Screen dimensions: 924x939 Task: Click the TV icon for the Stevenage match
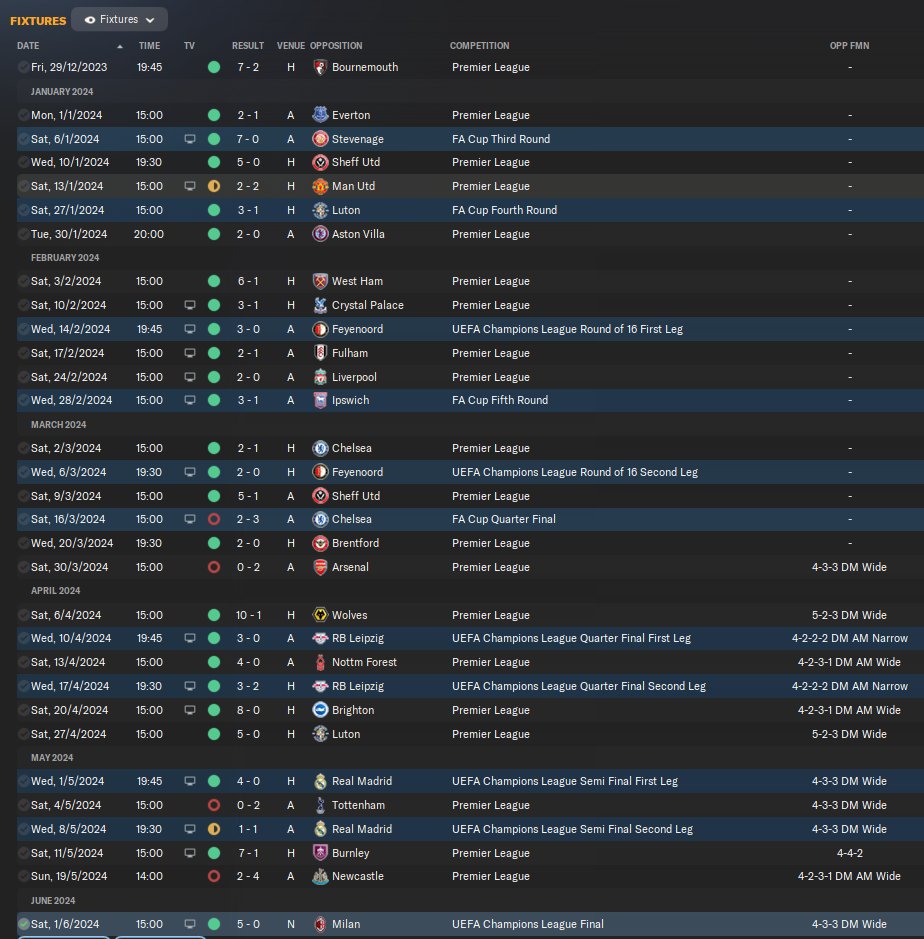190,139
